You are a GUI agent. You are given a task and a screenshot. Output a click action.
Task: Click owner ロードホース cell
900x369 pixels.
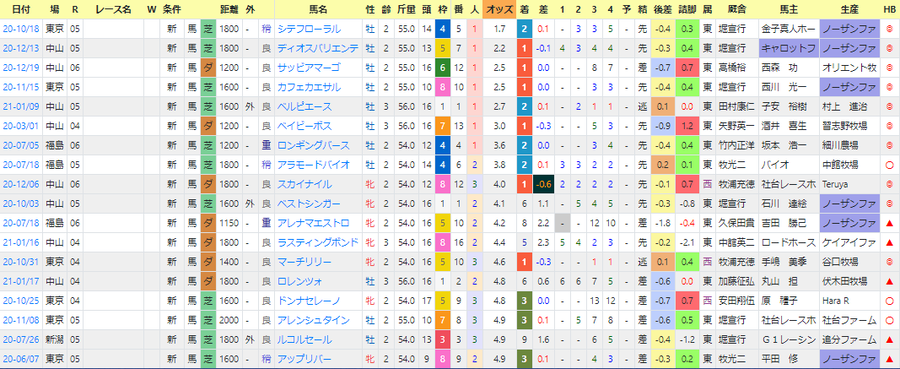[789, 243]
